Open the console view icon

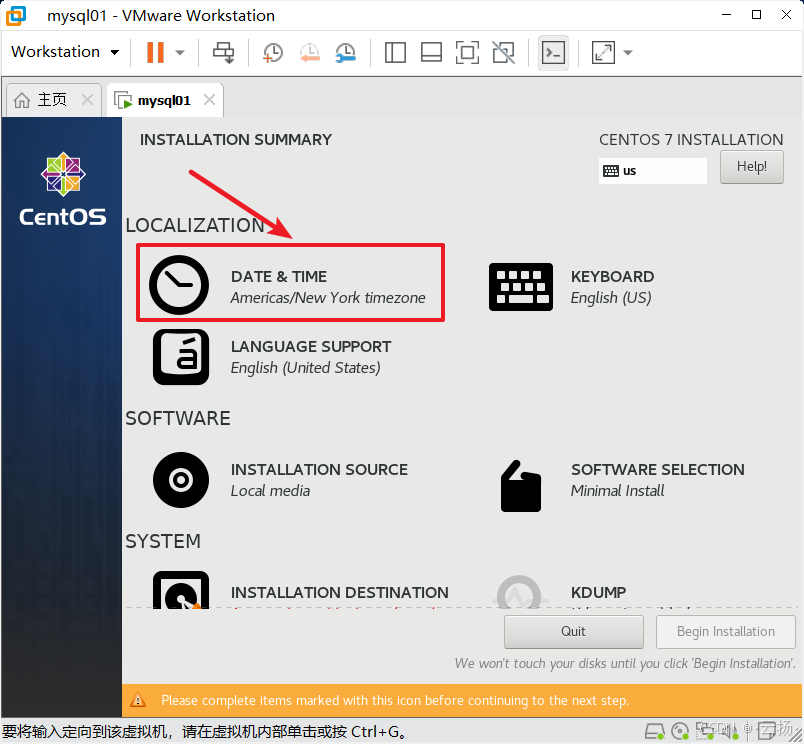point(553,52)
